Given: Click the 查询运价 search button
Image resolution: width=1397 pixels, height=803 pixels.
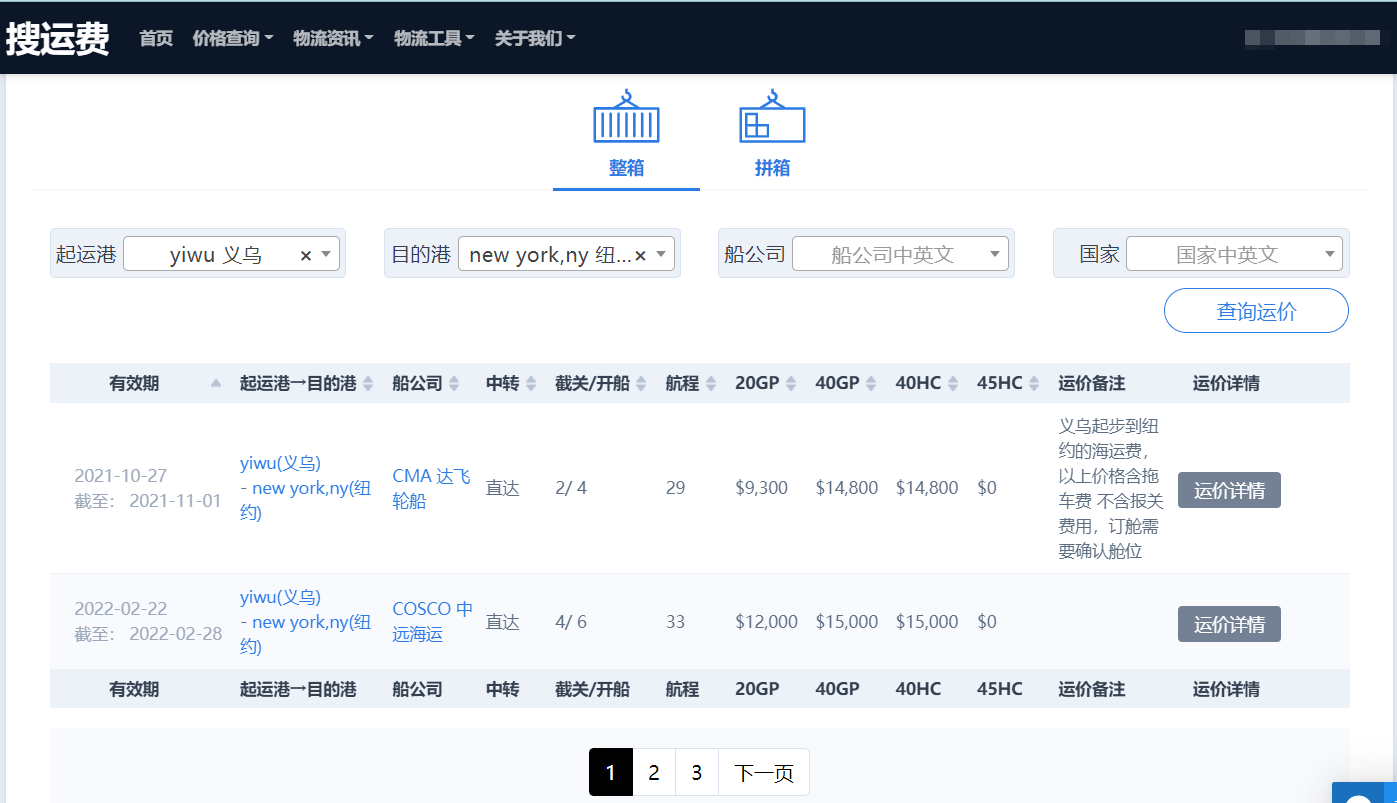Looking at the screenshot, I should click(x=1256, y=311).
